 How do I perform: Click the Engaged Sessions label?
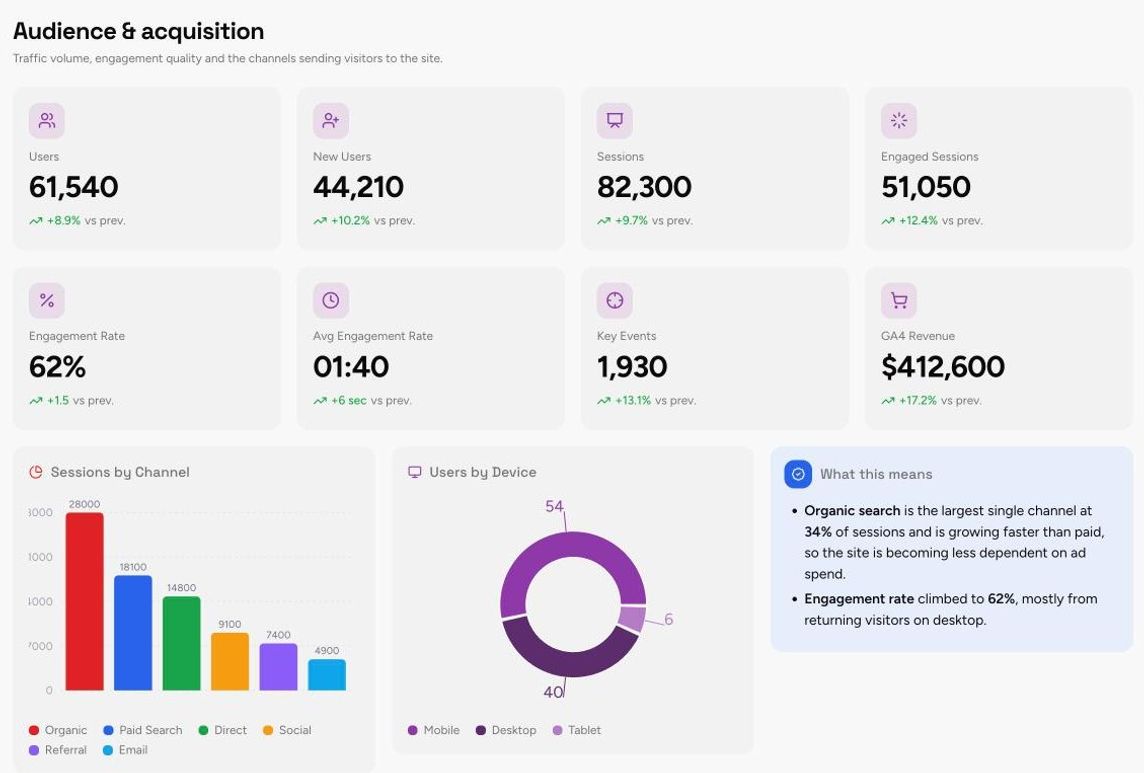click(930, 157)
